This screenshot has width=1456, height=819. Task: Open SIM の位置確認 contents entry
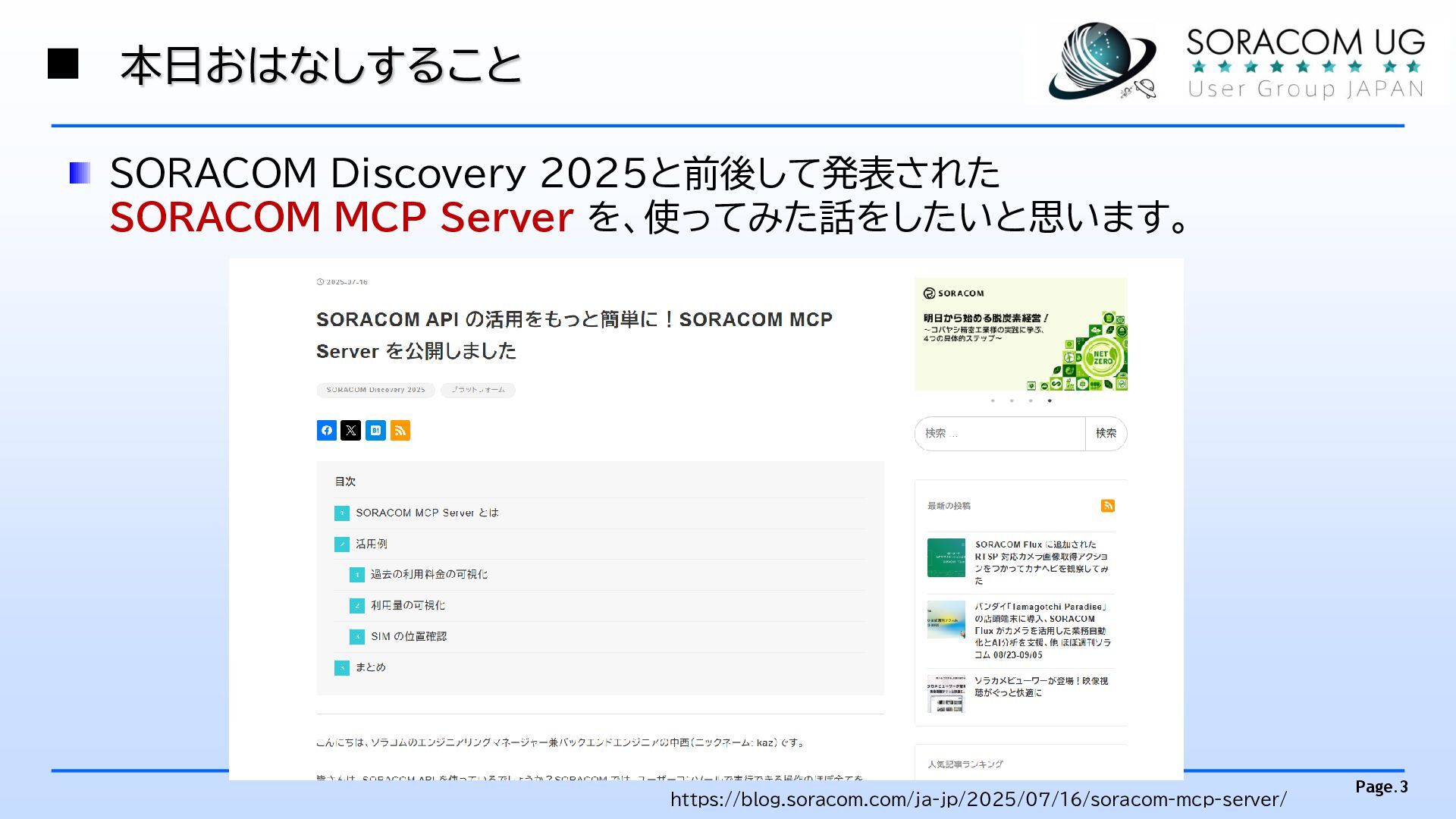[408, 636]
